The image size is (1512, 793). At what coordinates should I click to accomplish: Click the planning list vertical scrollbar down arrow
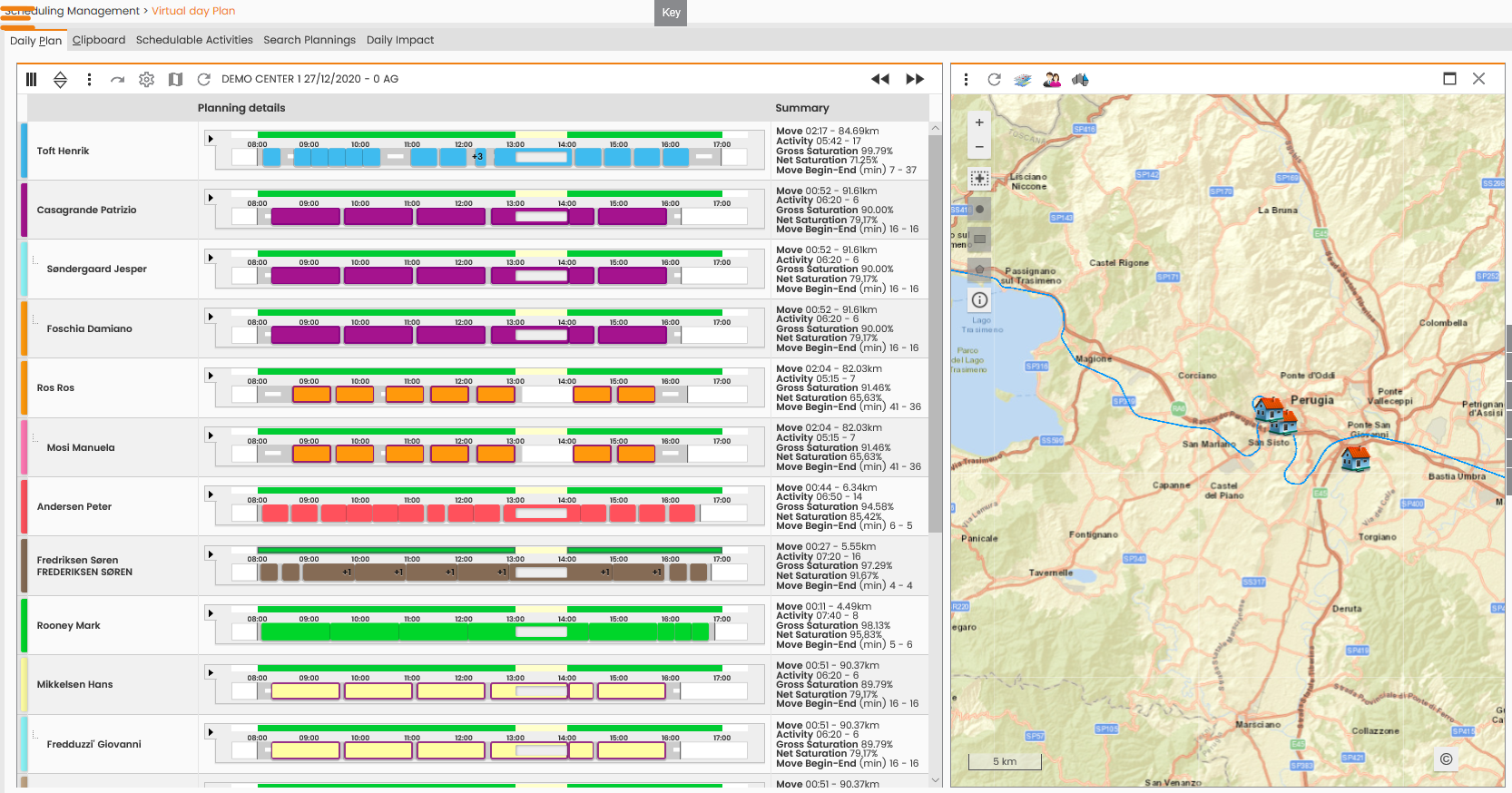coord(935,780)
